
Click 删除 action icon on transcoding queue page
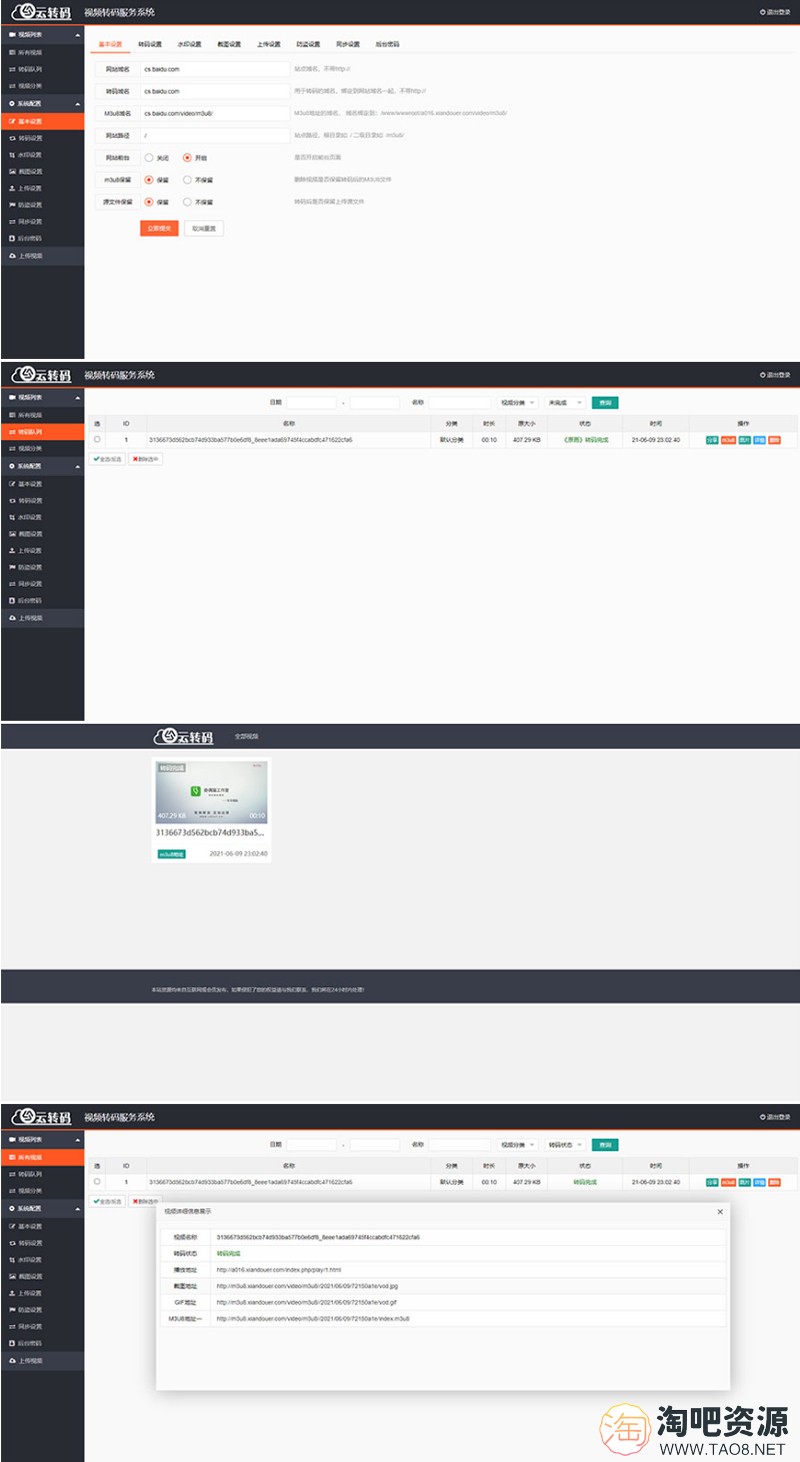(775, 440)
